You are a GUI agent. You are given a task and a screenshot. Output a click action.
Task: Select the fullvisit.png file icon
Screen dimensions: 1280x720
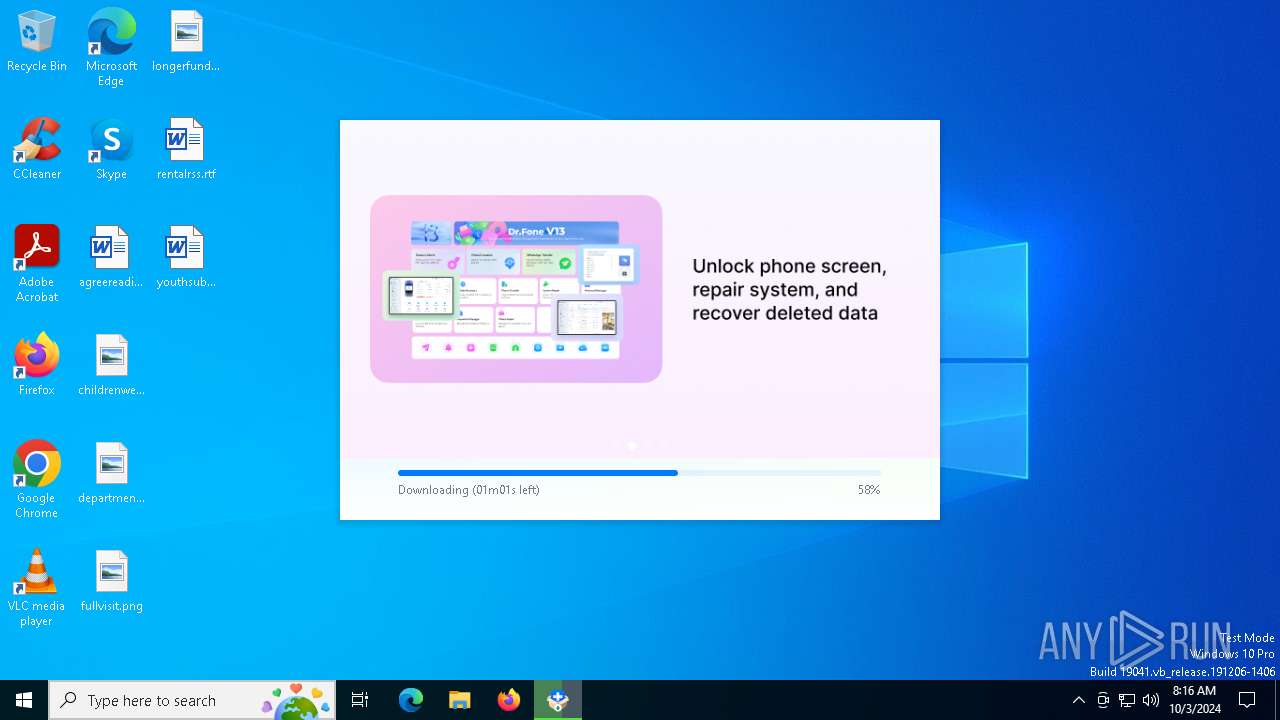[111, 581]
